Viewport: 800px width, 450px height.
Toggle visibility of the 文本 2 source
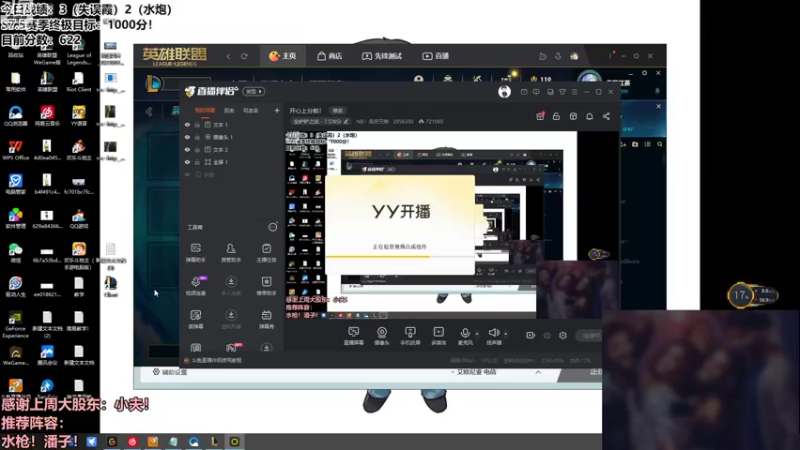pos(187,149)
